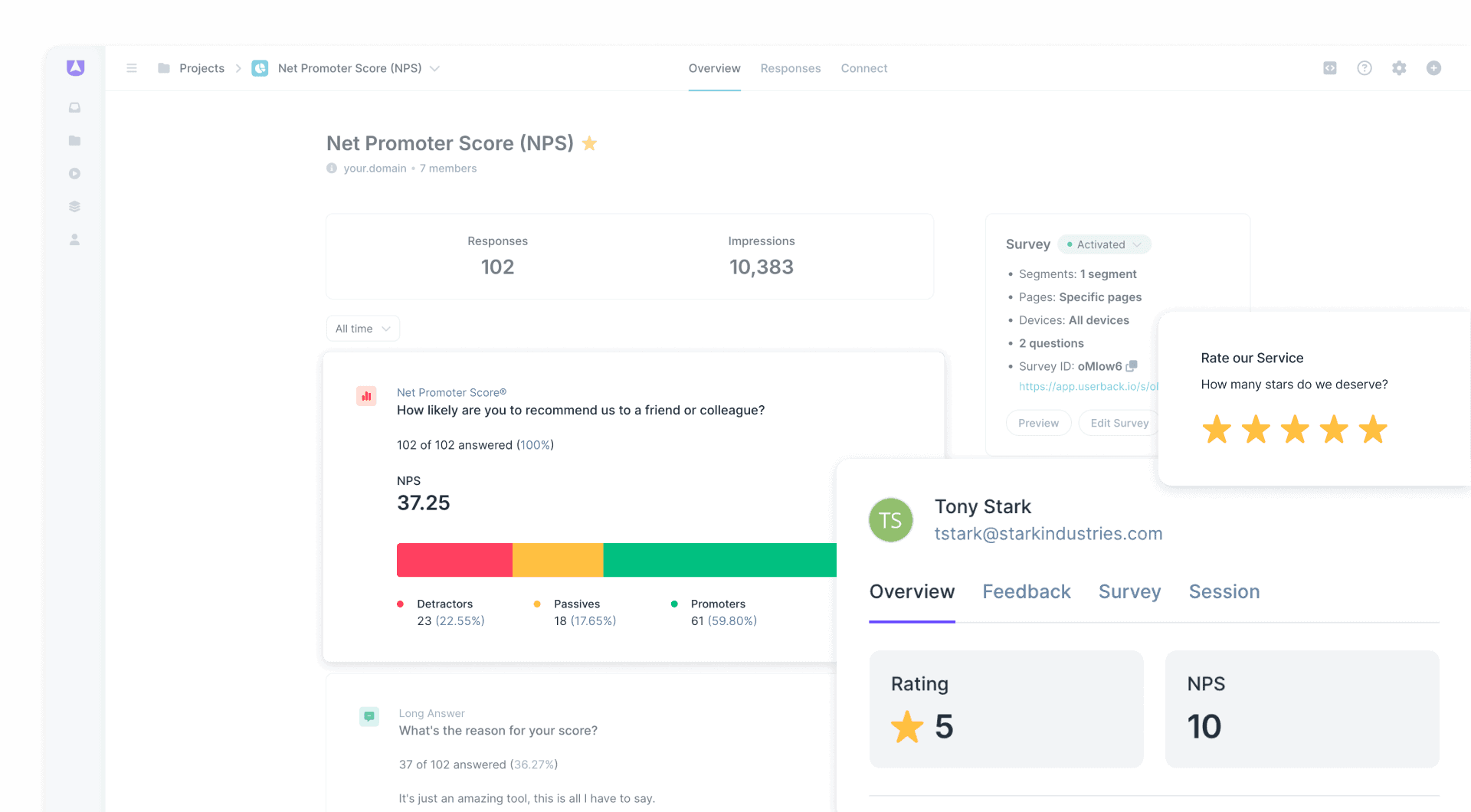
Task: Open the Inbox icon in the sidebar
Action: tap(74, 107)
